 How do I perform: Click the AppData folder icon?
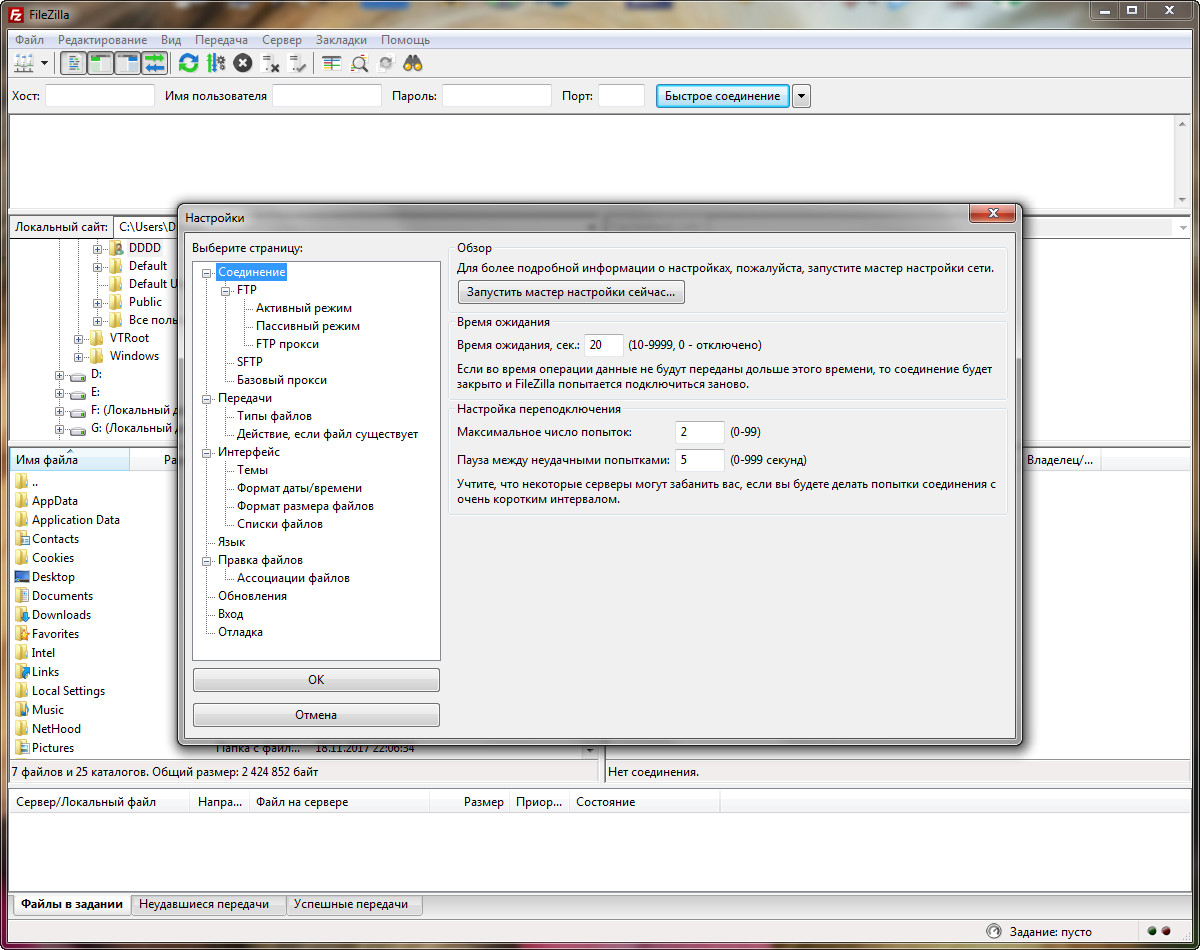point(22,501)
